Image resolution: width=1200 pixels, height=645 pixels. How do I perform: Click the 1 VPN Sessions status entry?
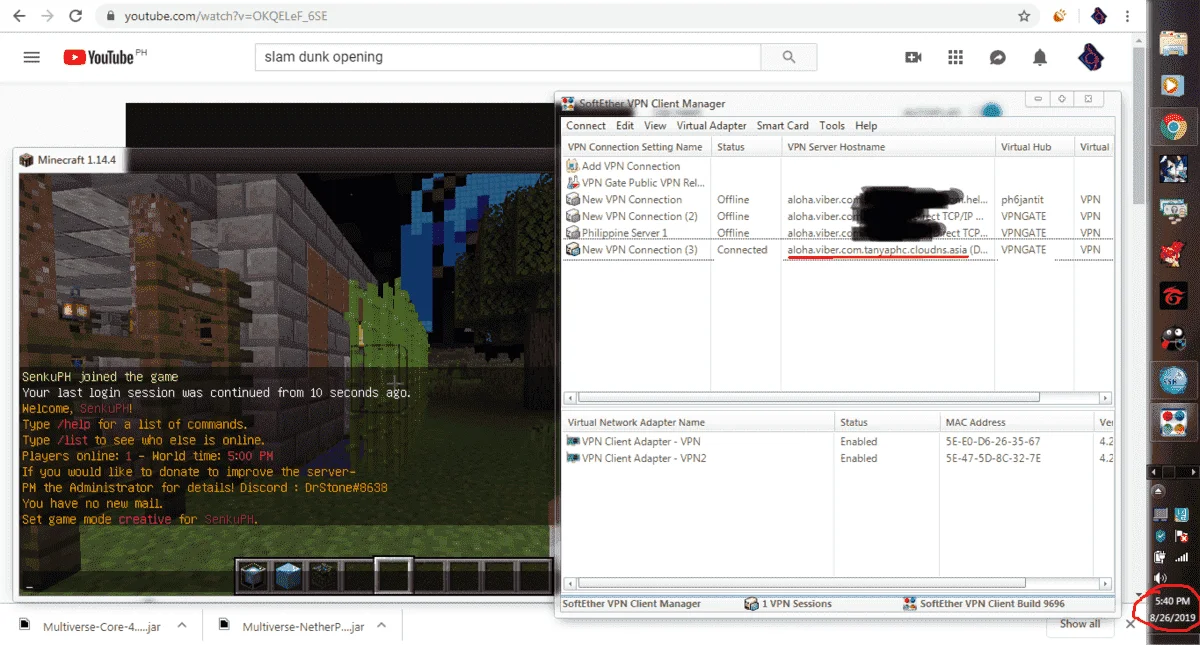[787, 604]
